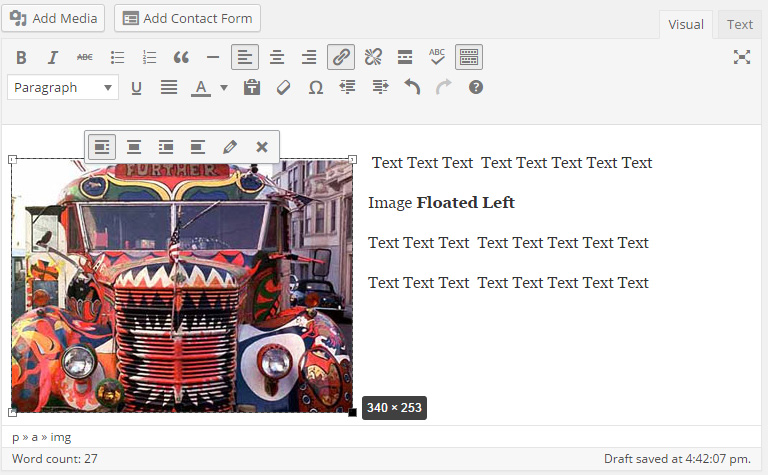
Task: Toggle underline formatting
Action: coord(137,88)
